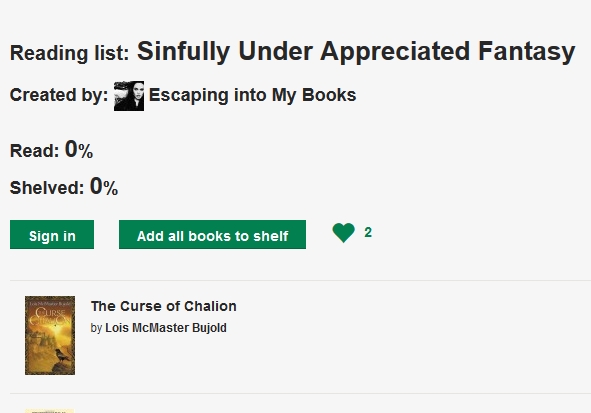The width and height of the screenshot is (591, 413).
Task: Click the 0 value next to Read
Action: click(71, 149)
